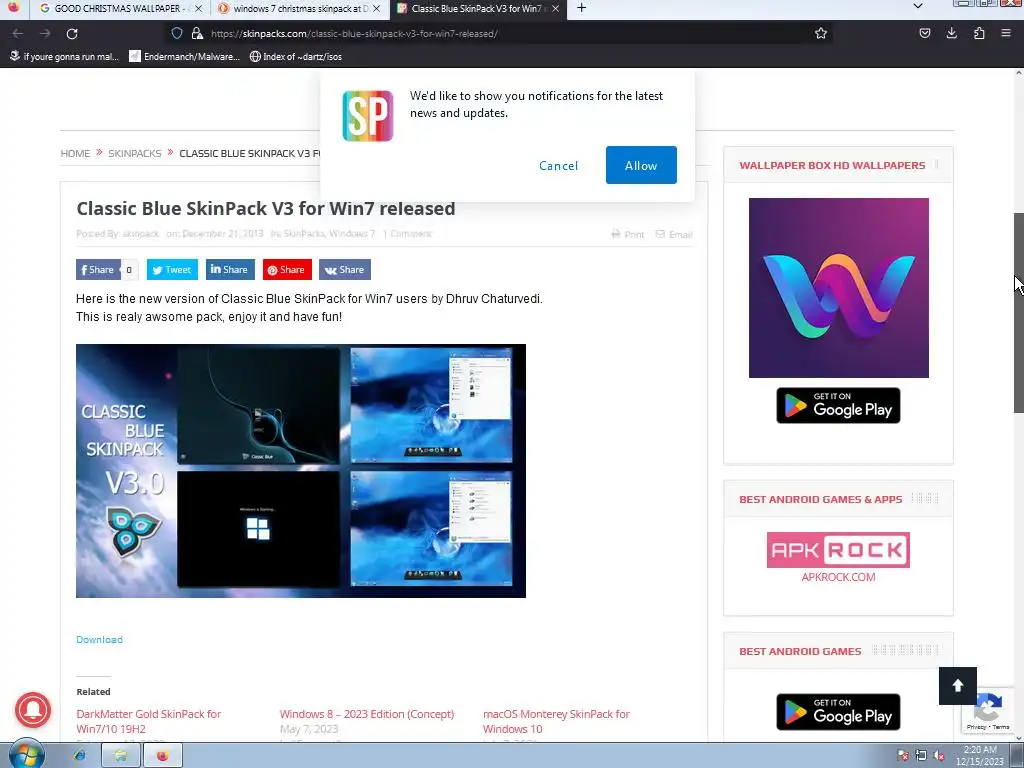The image size is (1024, 768).
Task: Click the forward navigation arrow
Action: pos(44,33)
